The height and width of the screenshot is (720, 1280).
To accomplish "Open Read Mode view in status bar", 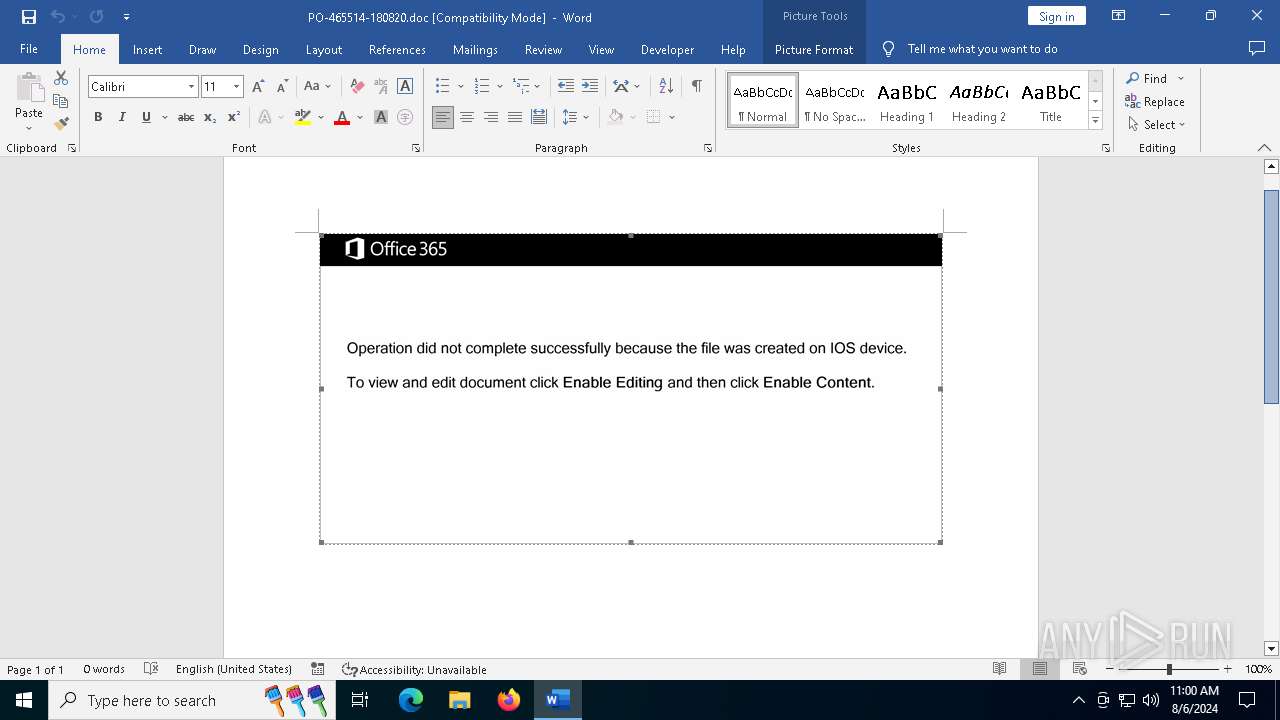I will click(x=1000, y=669).
